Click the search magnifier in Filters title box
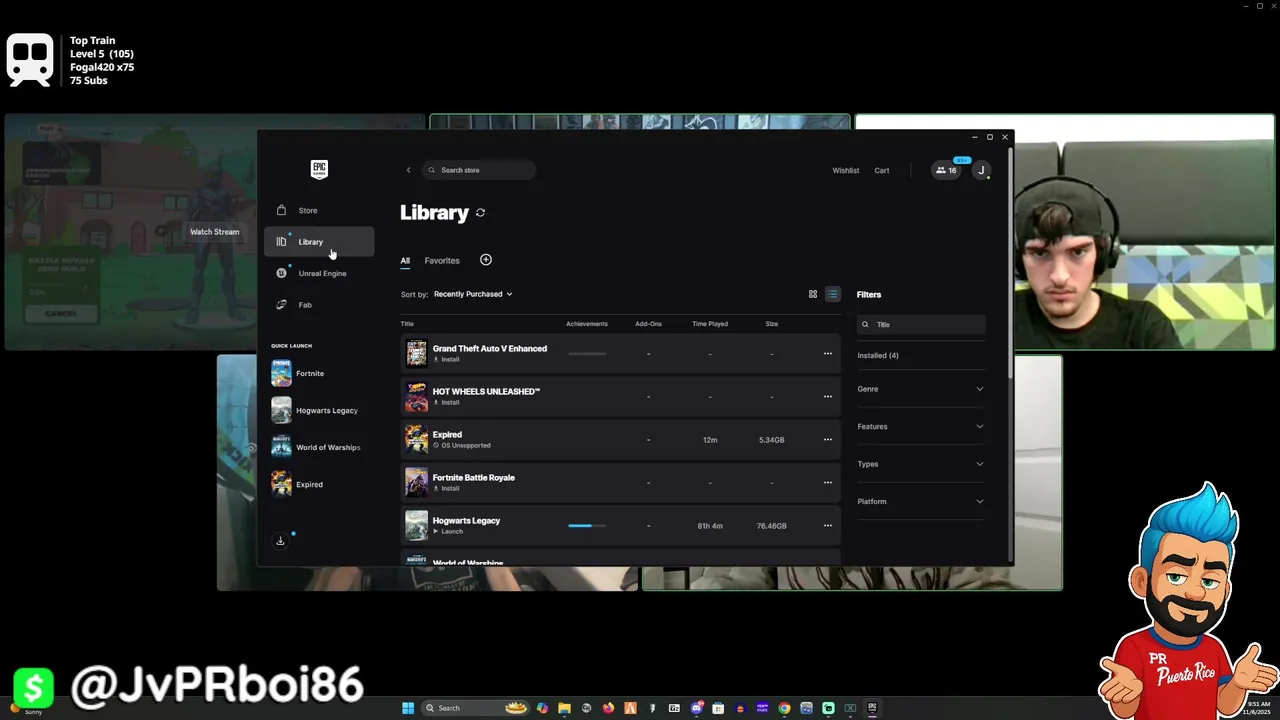Image resolution: width=1280 pixels, height=720 pixels. coord(865,325)
